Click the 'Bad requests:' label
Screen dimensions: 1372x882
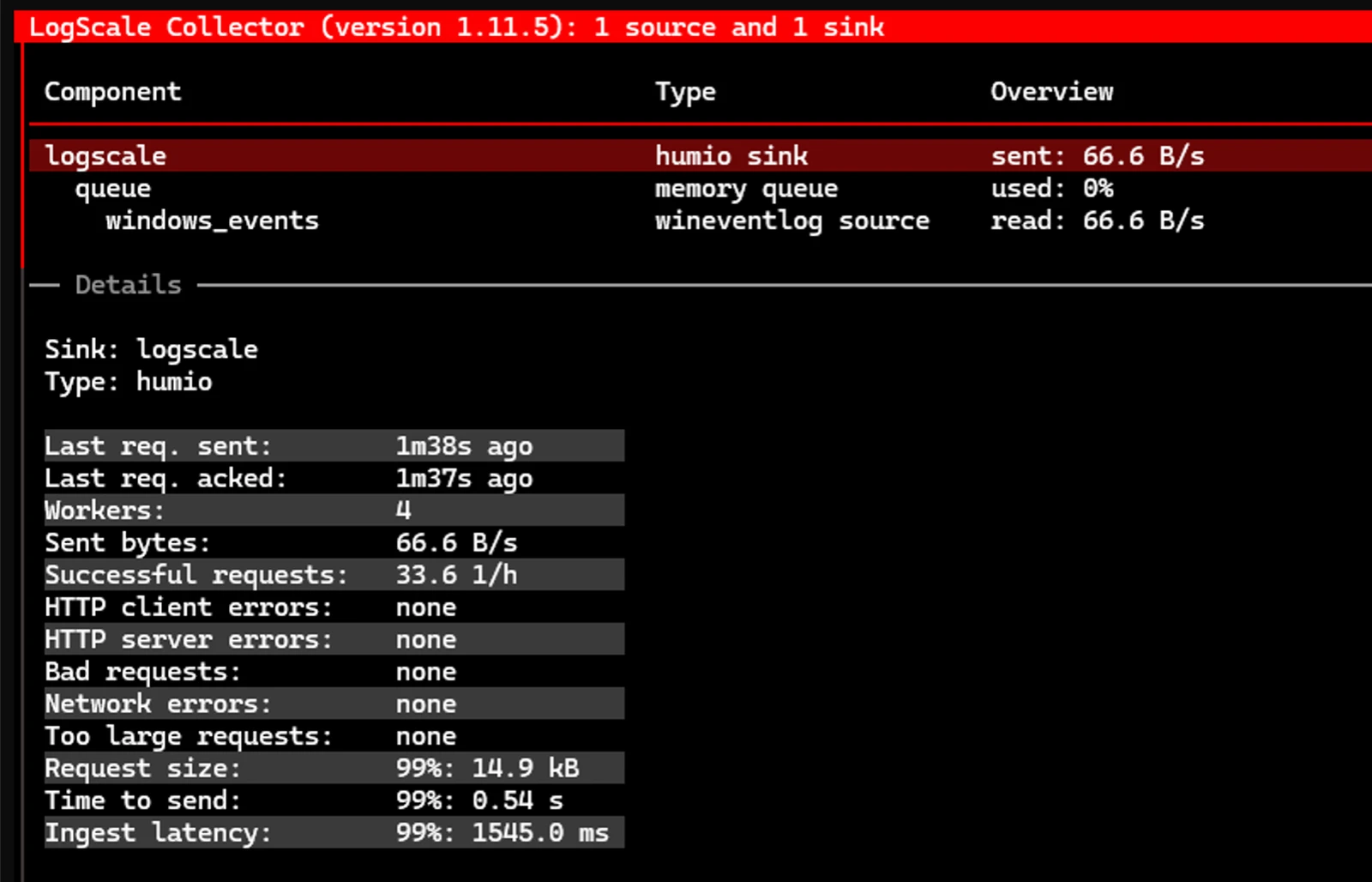click(x=142, y=672)
